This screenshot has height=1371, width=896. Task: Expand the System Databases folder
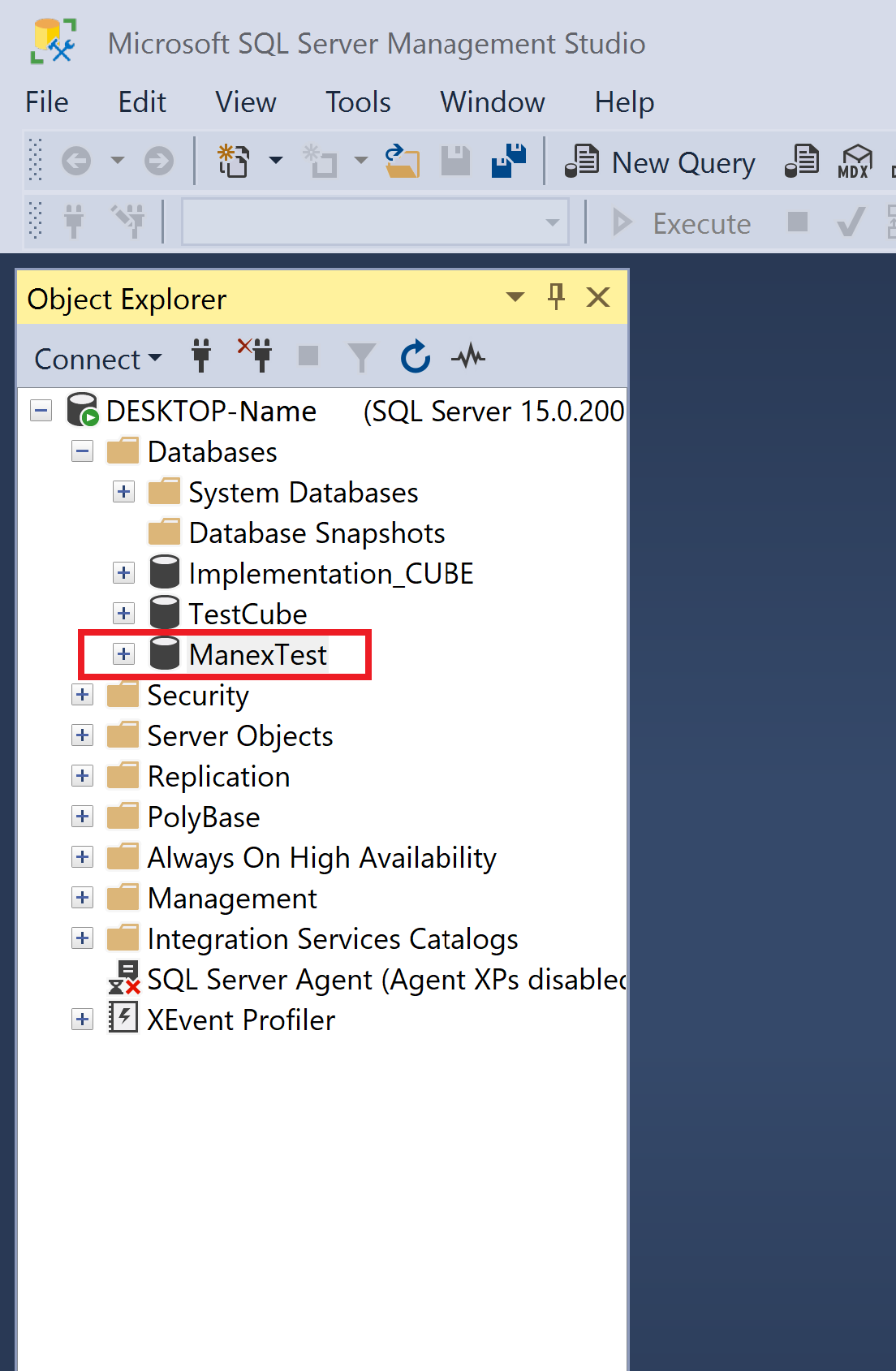tap(123, 492)
